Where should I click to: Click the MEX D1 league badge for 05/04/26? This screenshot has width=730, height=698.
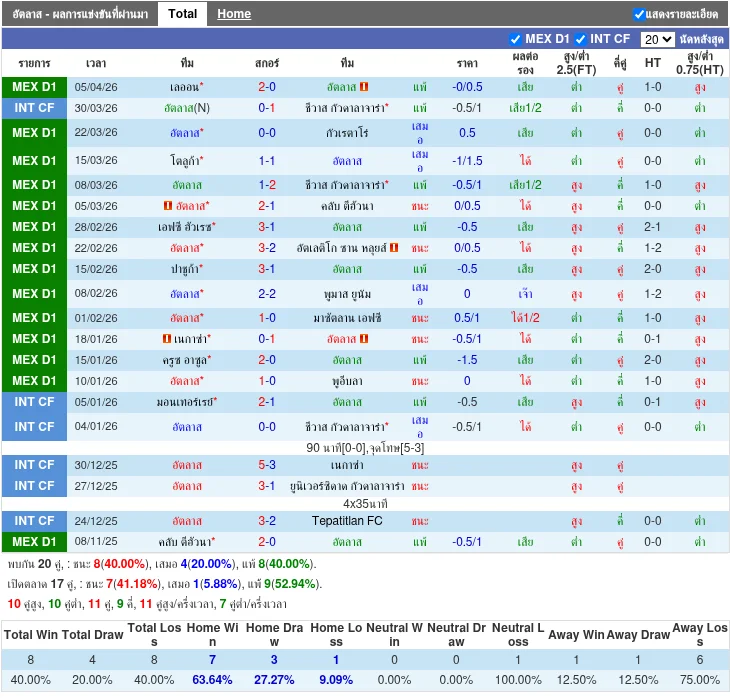(x=34, y=87)
